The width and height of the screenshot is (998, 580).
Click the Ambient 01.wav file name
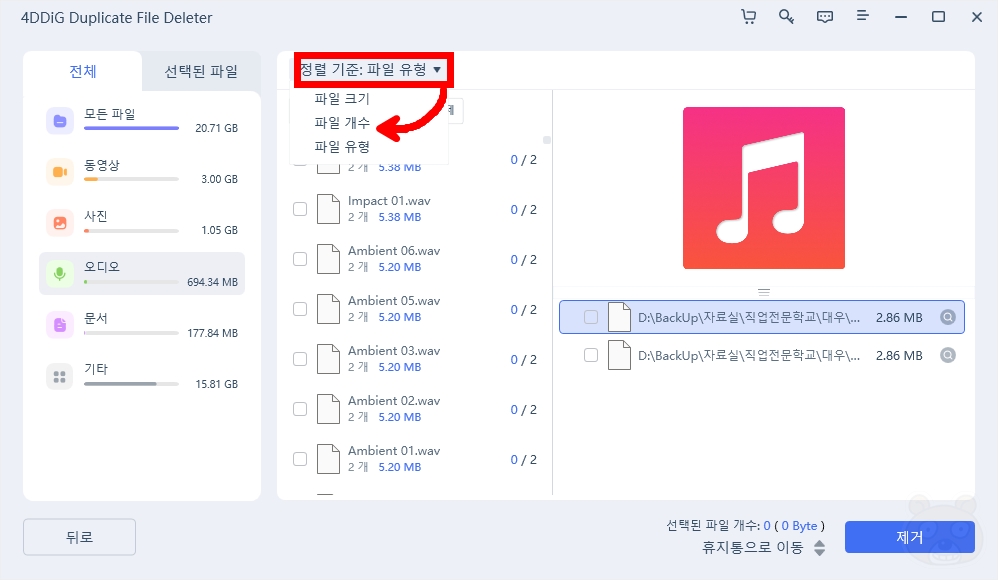click(x=394, y=451)
